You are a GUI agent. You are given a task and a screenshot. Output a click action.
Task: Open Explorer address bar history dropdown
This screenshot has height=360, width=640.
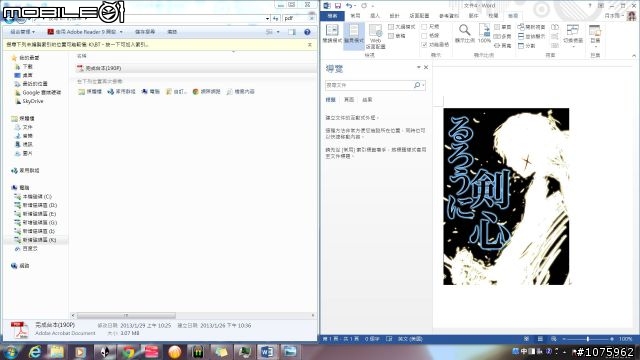click(267, 18)
